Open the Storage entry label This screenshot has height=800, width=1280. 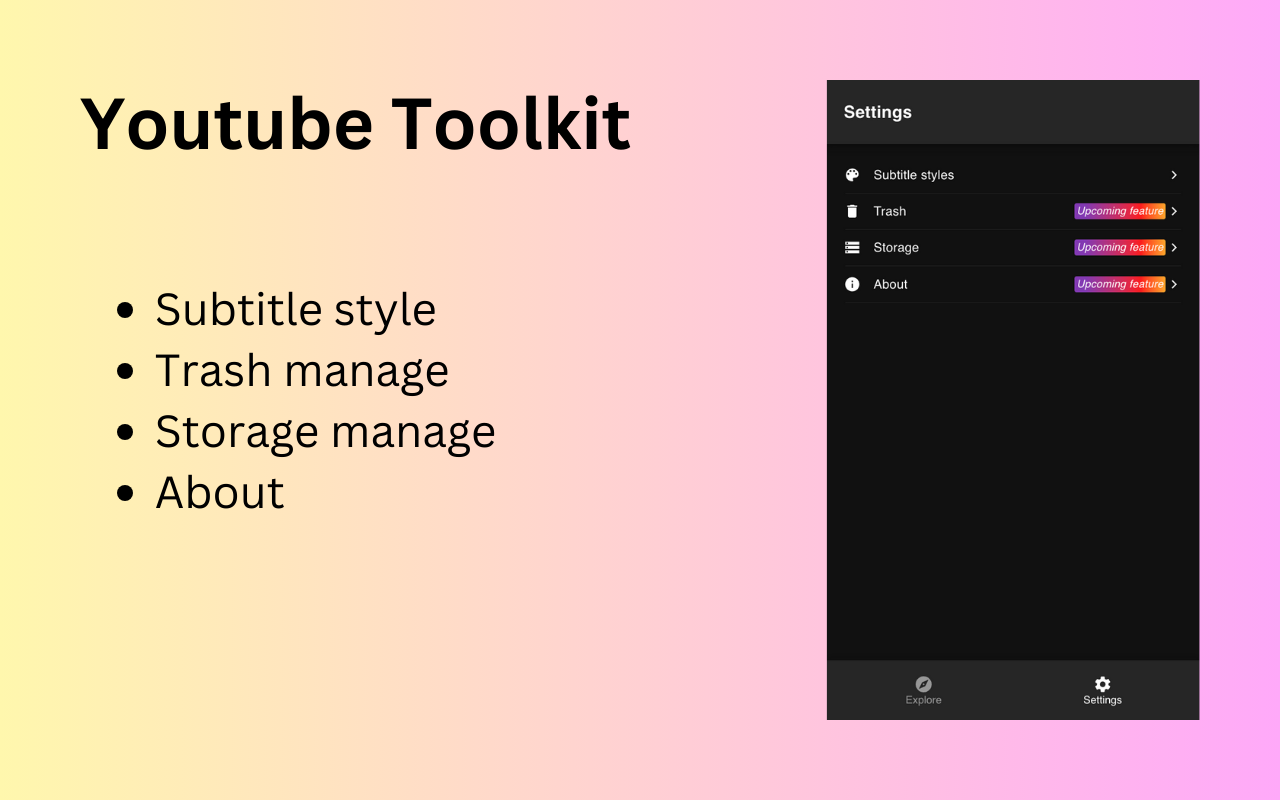click(x=895, y=247)
